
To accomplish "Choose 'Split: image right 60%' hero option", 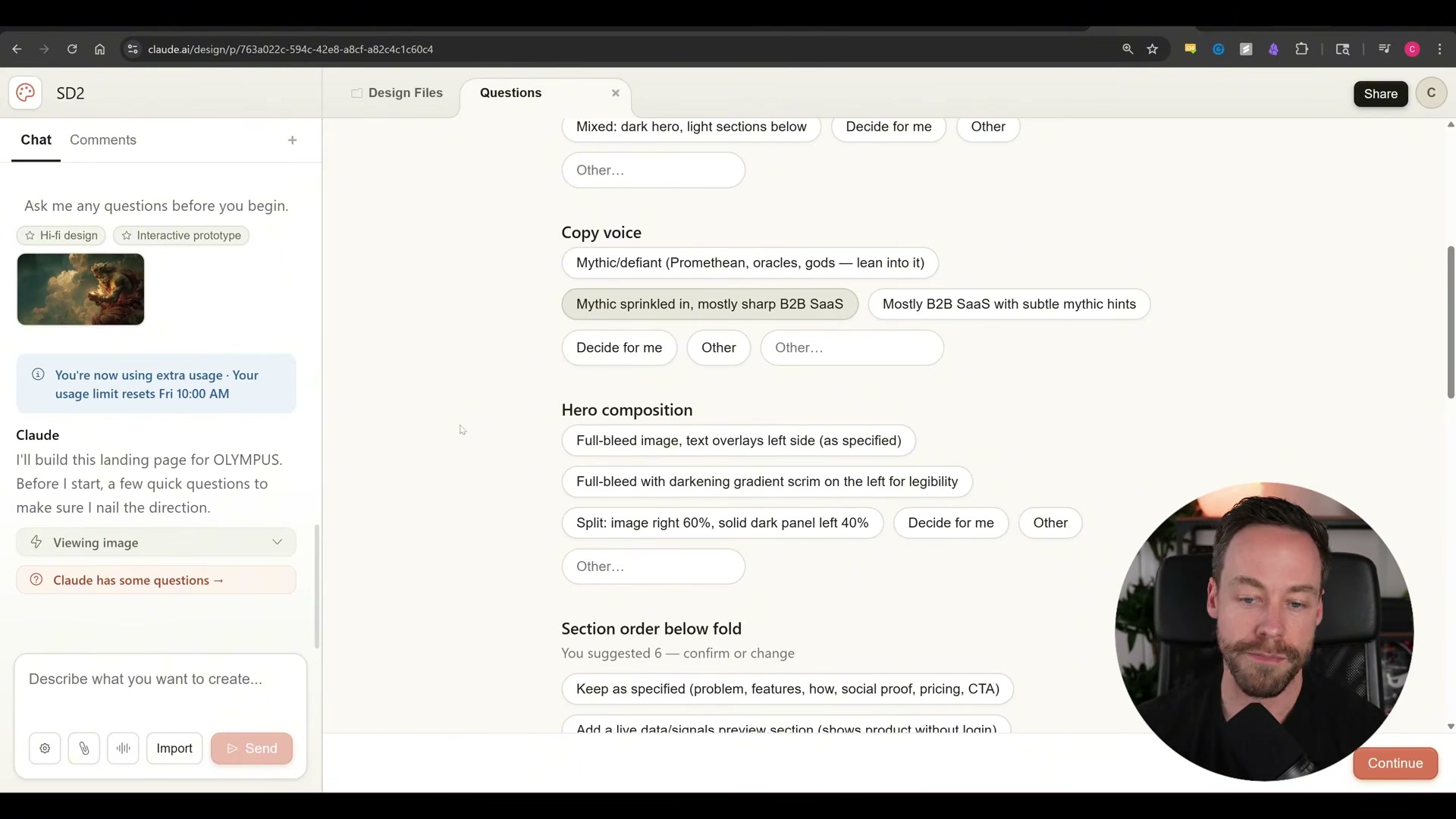I will [722, 523].
